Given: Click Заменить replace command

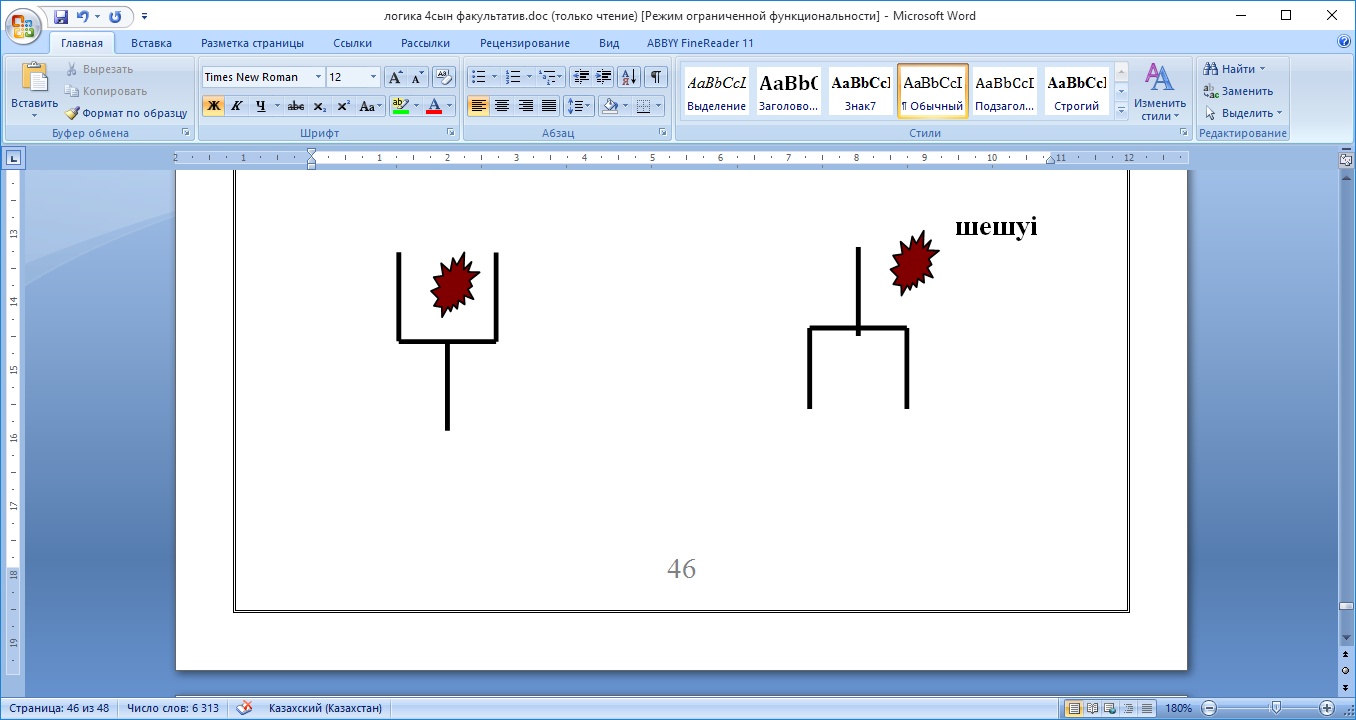Looking at the screenshot, I should coord(1239,91).
